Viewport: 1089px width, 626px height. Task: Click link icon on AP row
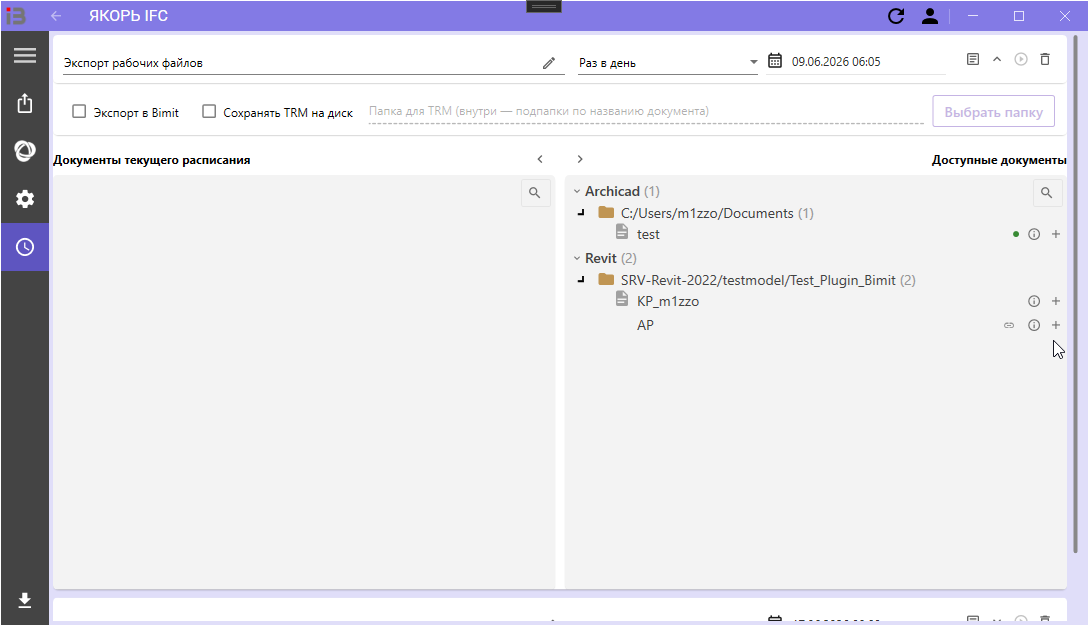click(1009, 325)
